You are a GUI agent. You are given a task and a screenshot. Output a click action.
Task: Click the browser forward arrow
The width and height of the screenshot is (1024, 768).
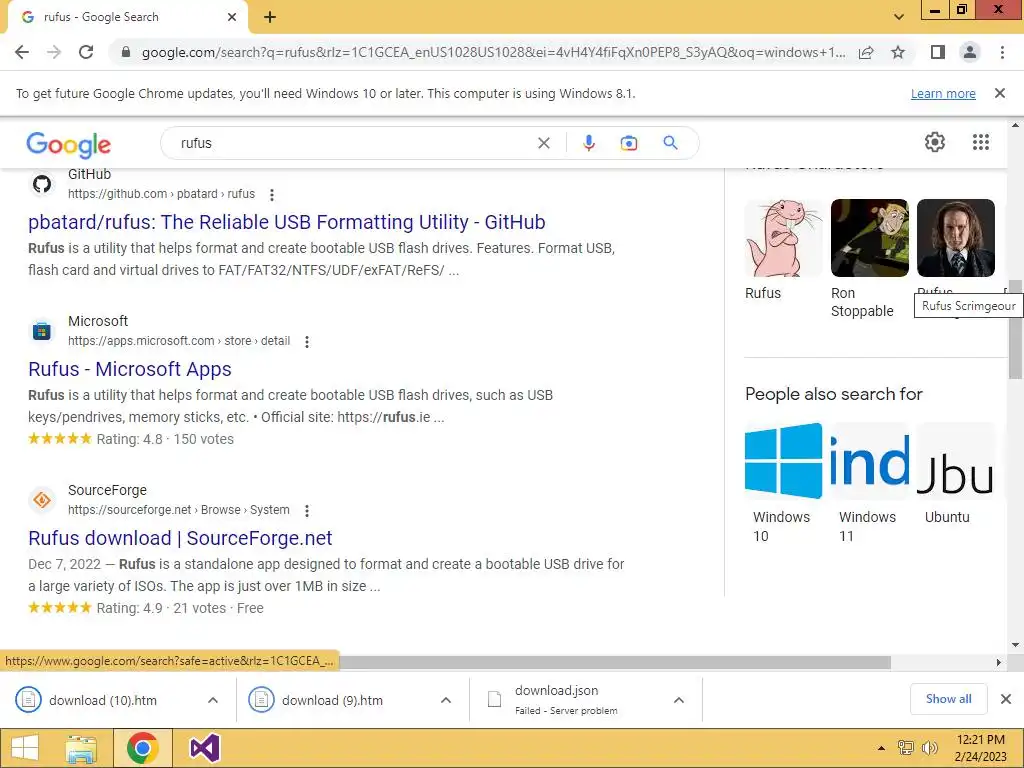(54, 52)
